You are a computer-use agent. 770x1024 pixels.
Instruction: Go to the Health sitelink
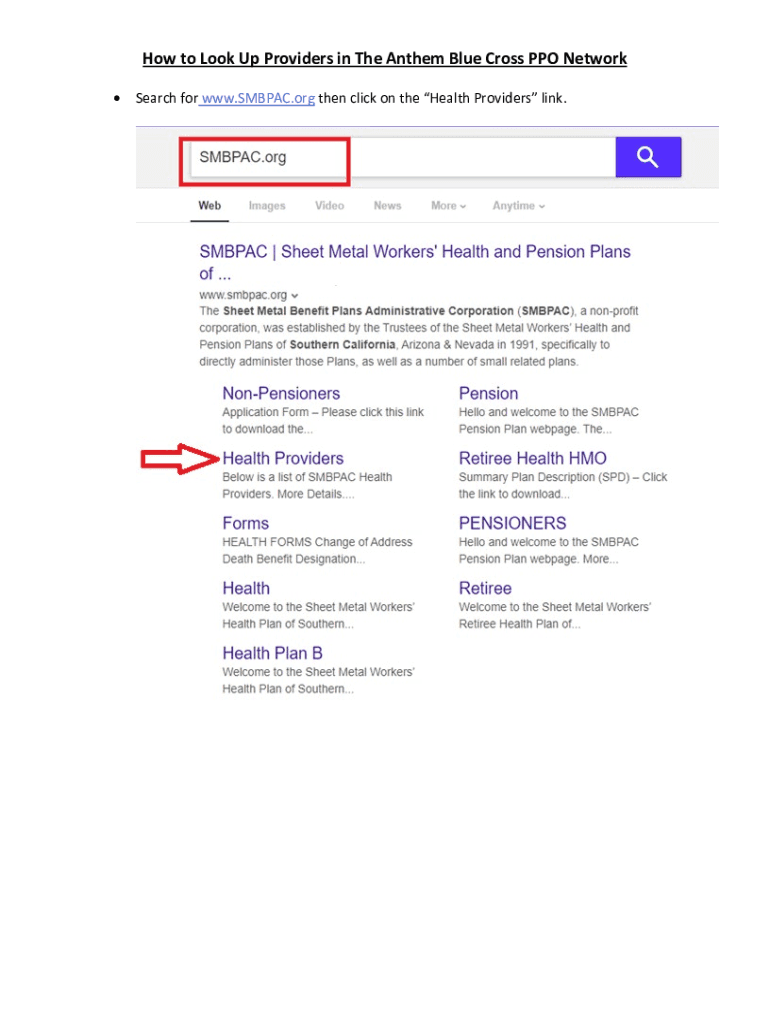246,588
